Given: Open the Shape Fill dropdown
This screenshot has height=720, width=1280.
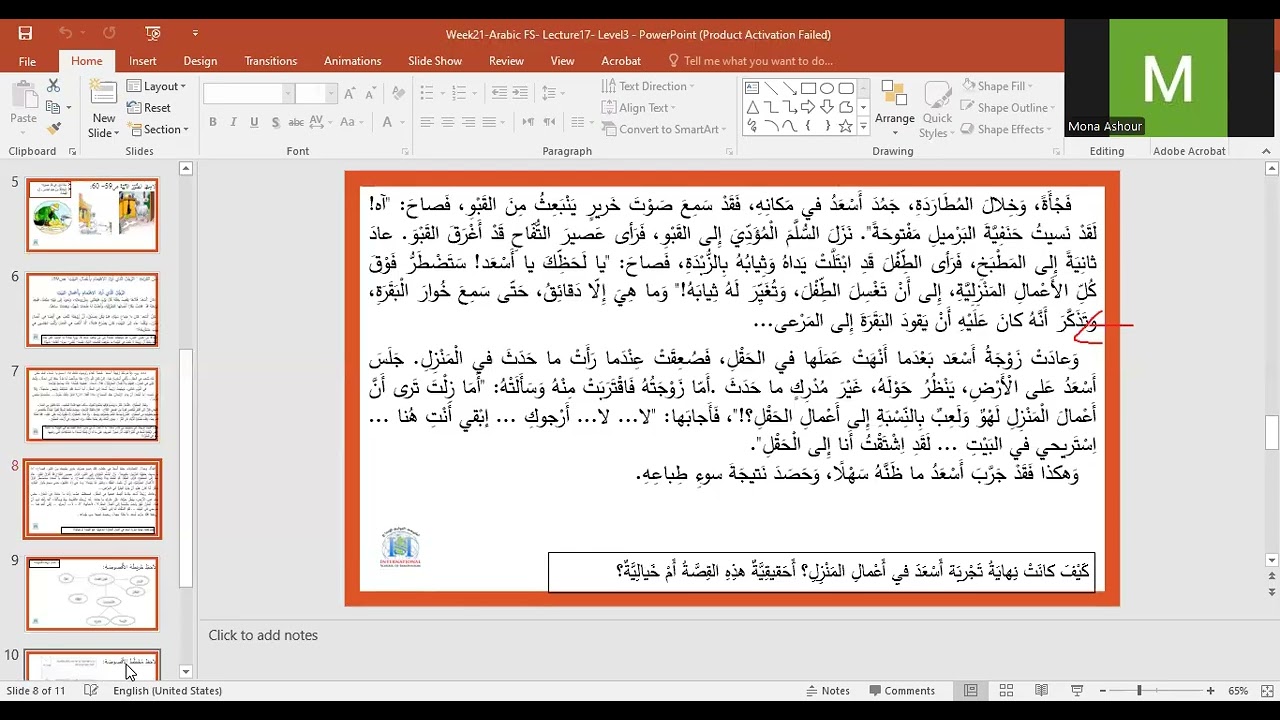Looking at the screenshot, I should point(999,86).
